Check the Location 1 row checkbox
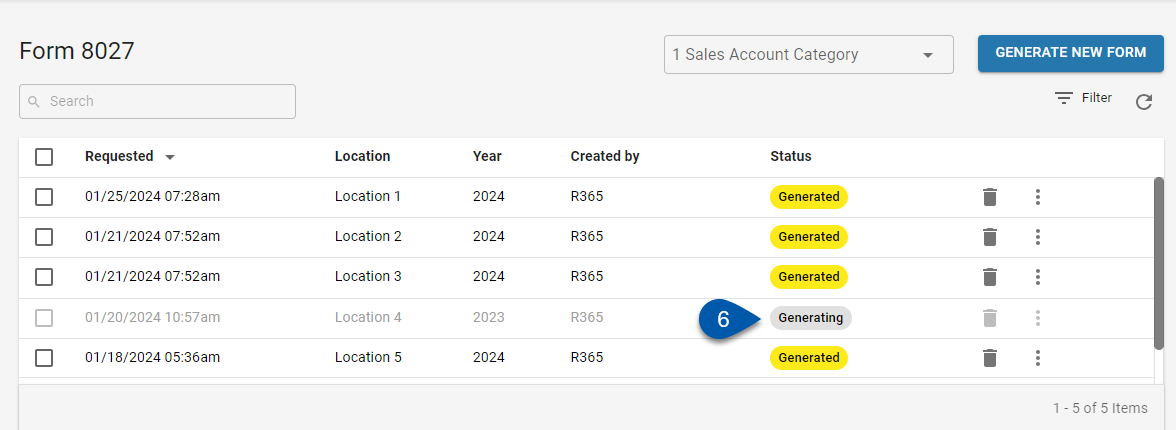Screen dimensions: 1176x430 [44, 197]
